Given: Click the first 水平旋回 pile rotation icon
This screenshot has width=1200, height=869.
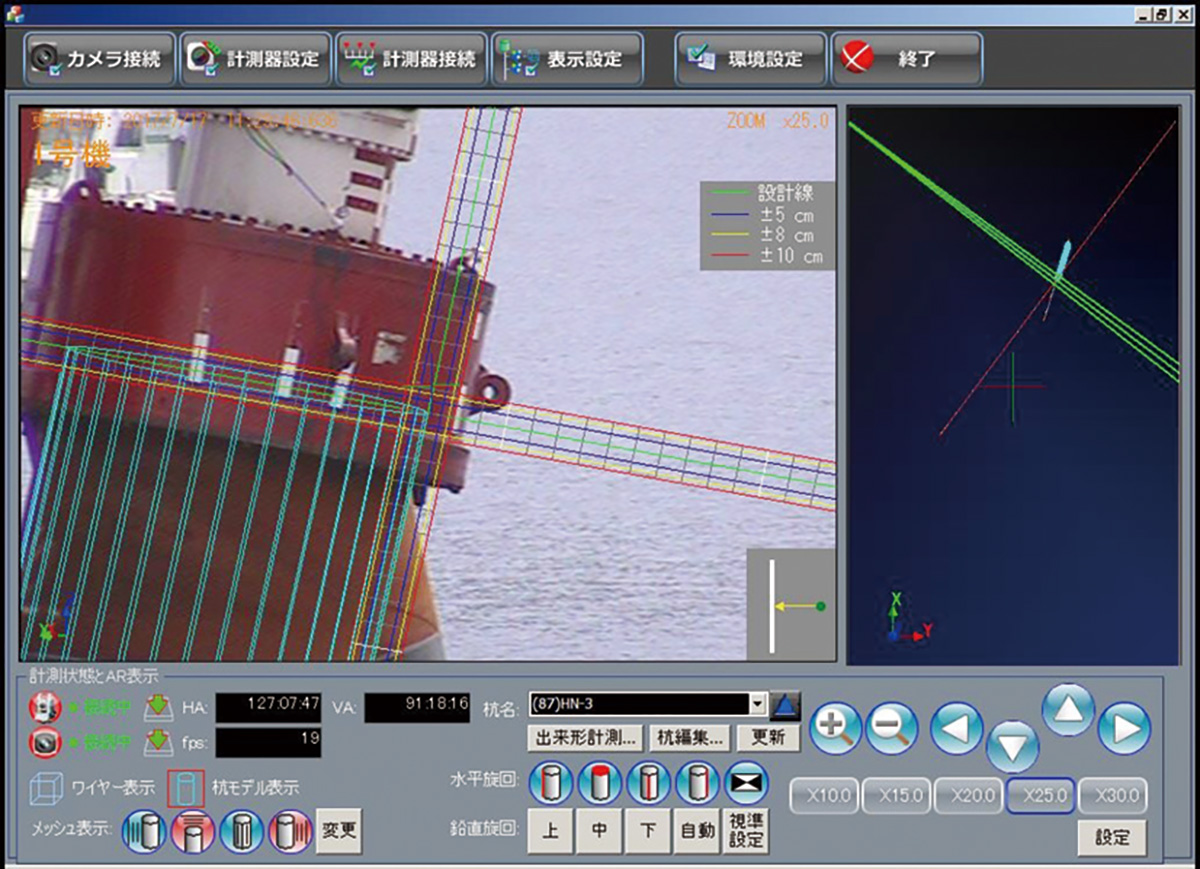Looking at the screenshot, I should 550,783.
